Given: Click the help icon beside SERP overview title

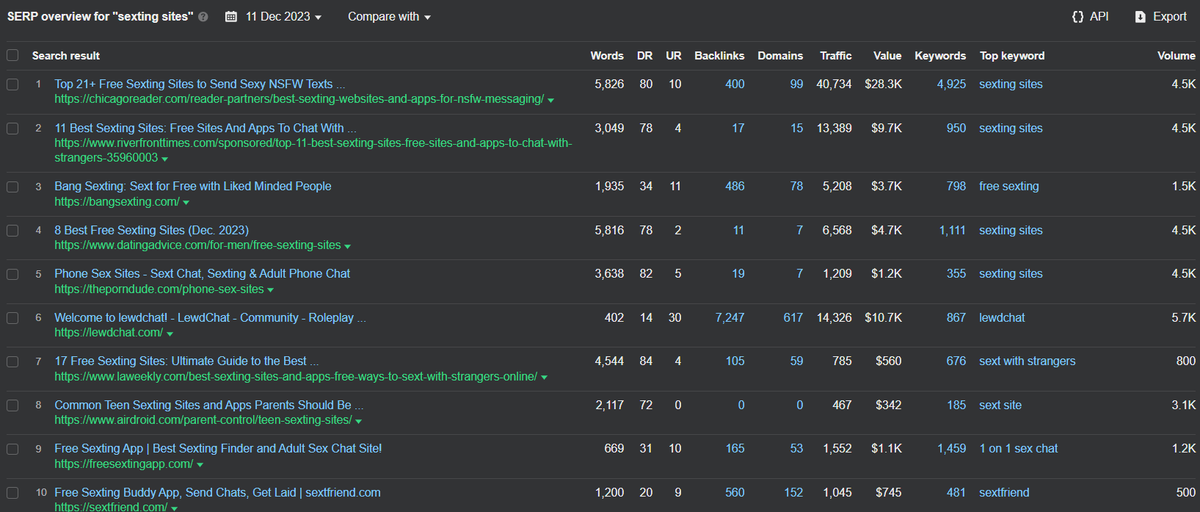Looking at the screenshot, I should [x=204, y=17].
